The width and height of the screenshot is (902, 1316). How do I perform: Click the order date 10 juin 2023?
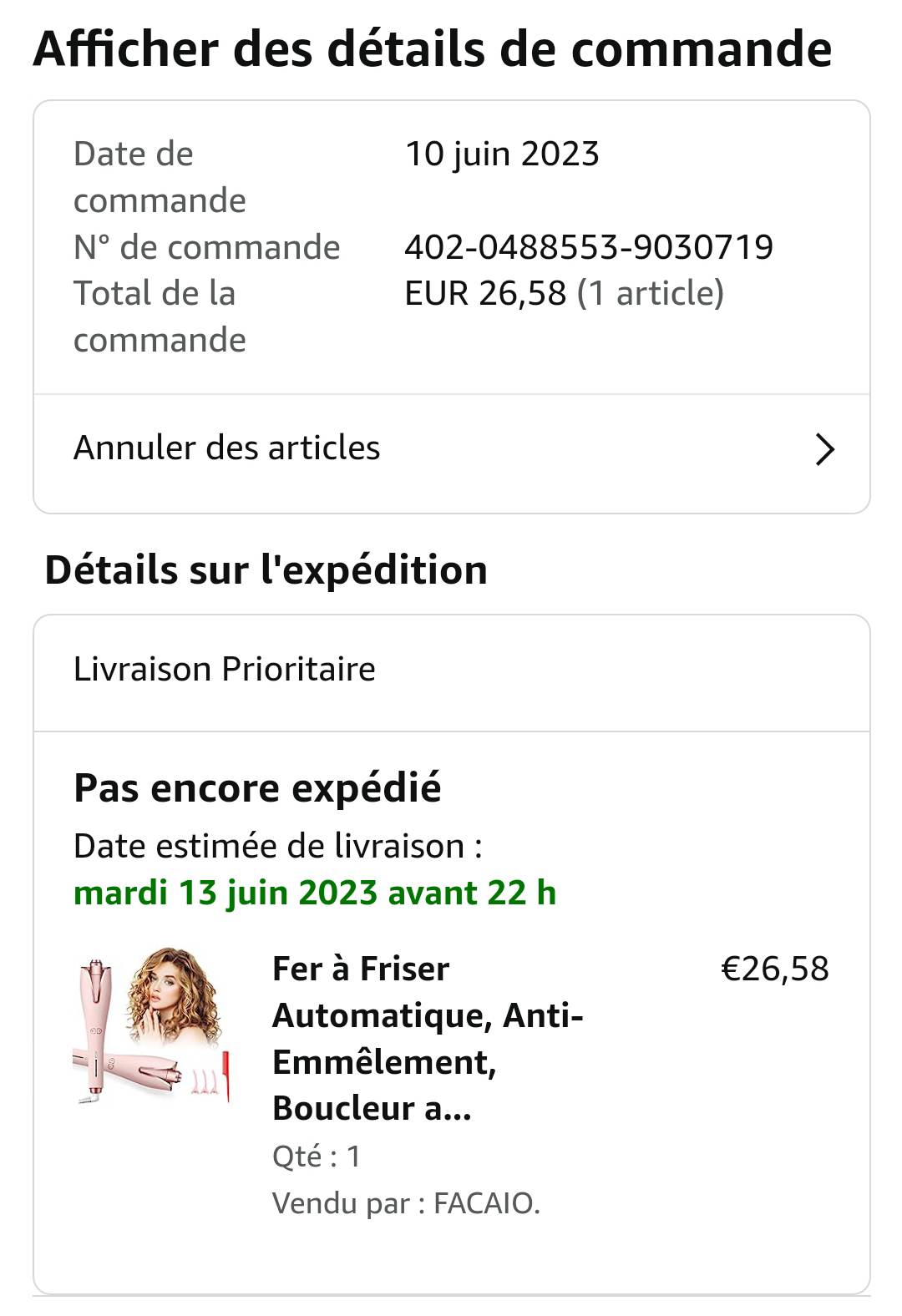tap(502, 154)
